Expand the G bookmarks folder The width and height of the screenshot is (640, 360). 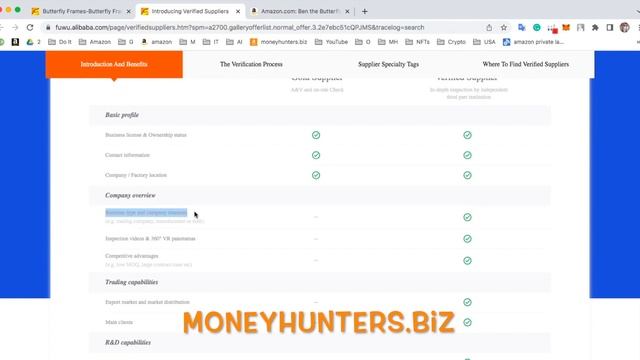pyautogui.click(x=126, y=42)
